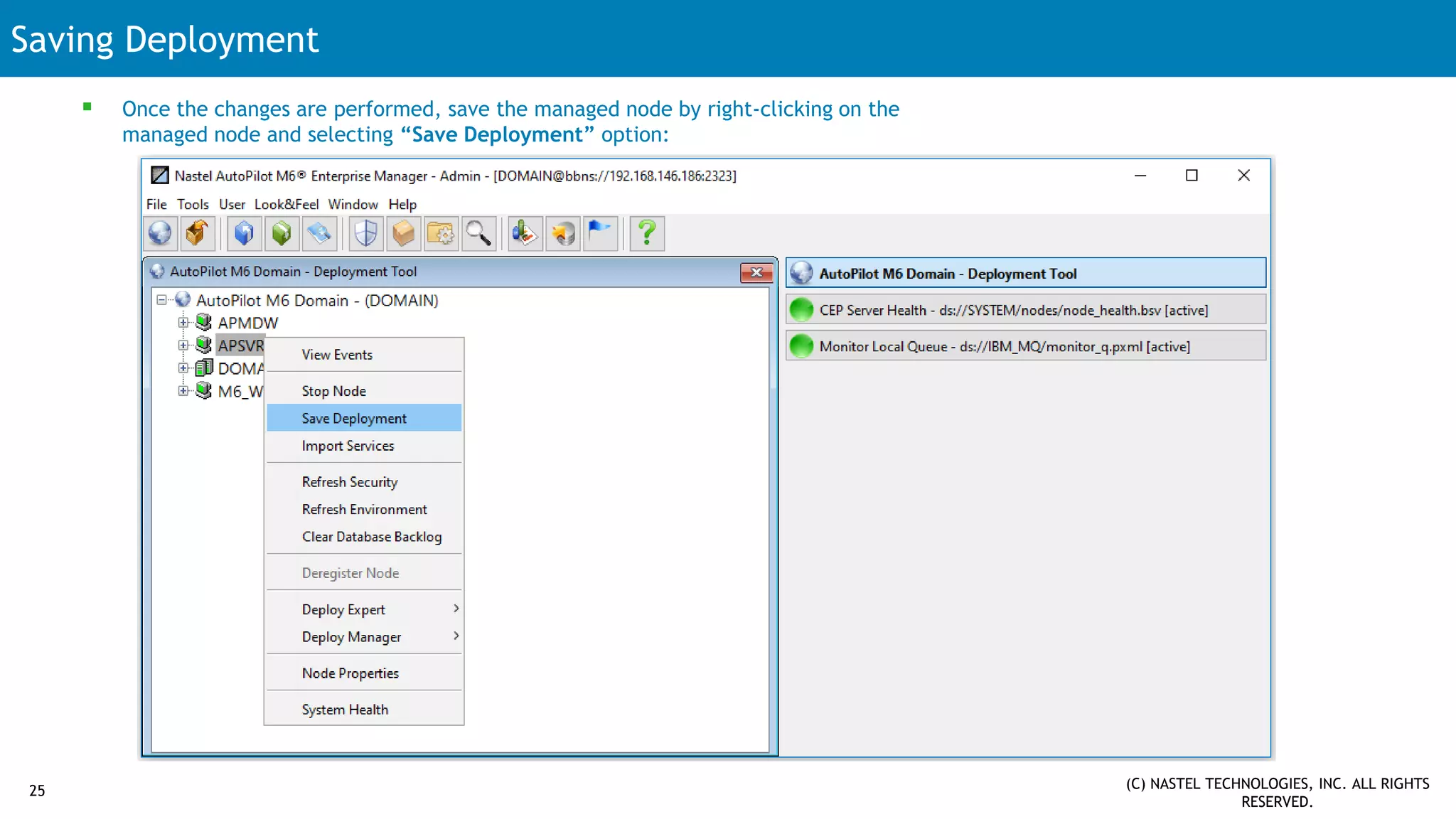Image resolution: width=1456 pixels, height=819 pixels.
Task: Expand the APMDW tree node
Action: click(x=183, y=323)
